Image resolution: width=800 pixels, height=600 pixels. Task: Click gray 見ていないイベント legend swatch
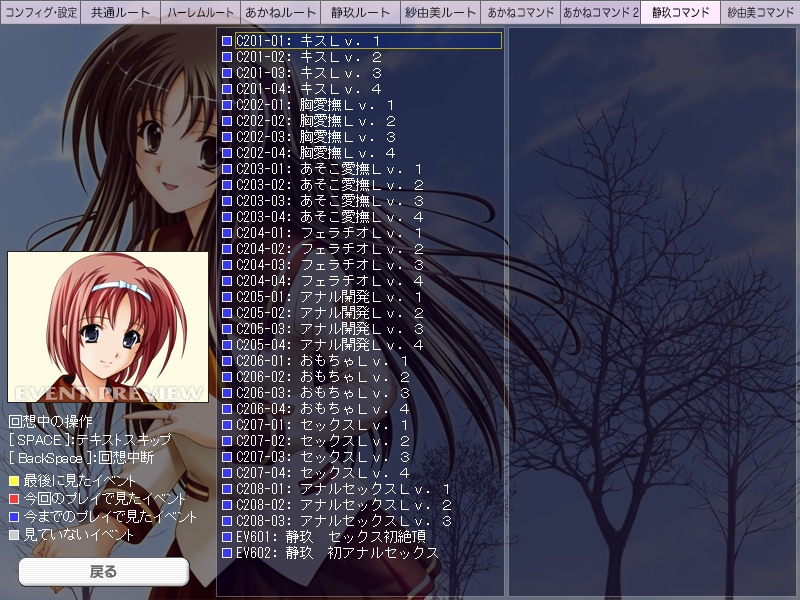coord(14,535)
